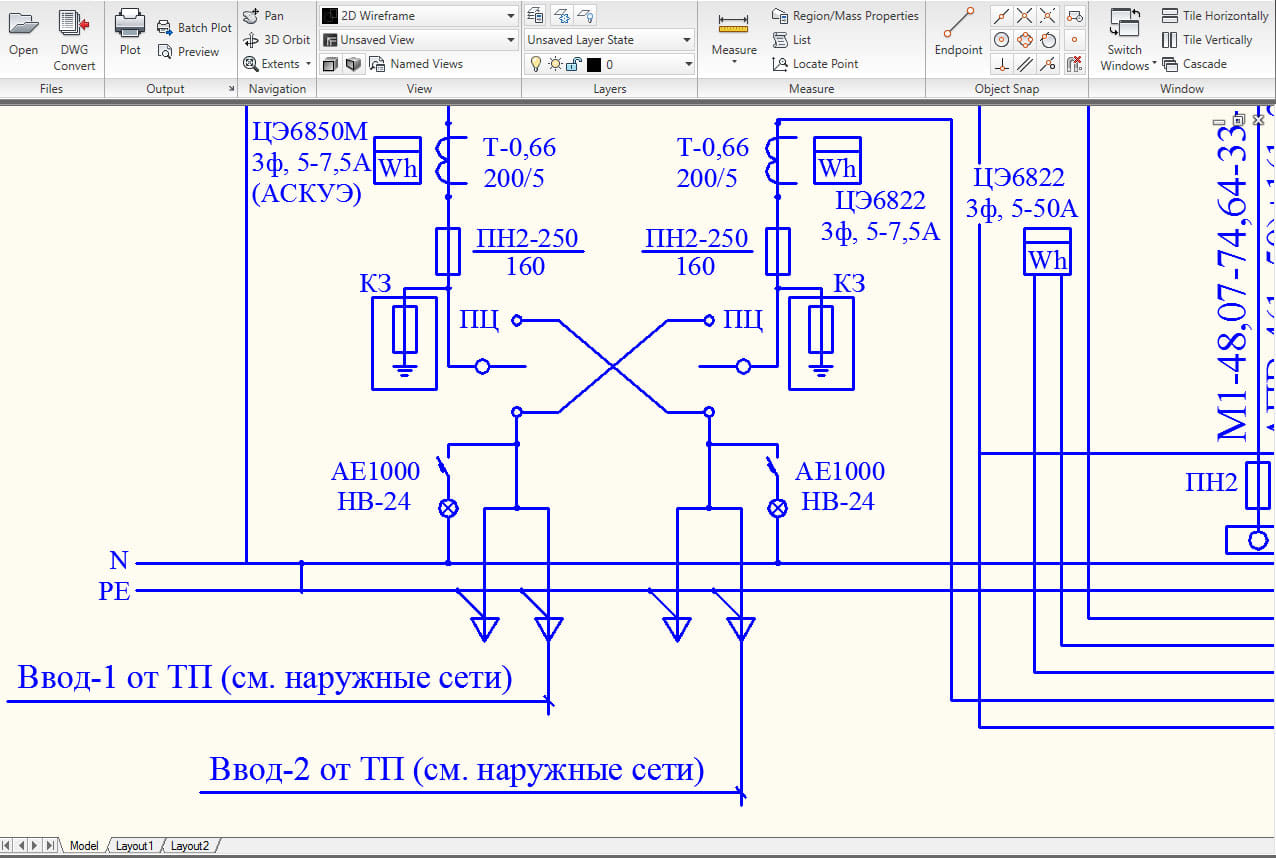This screenshot has height=858, width=1276.
Task: Expand the 2D Wireframe visual style dropdown
Action: 510,16
